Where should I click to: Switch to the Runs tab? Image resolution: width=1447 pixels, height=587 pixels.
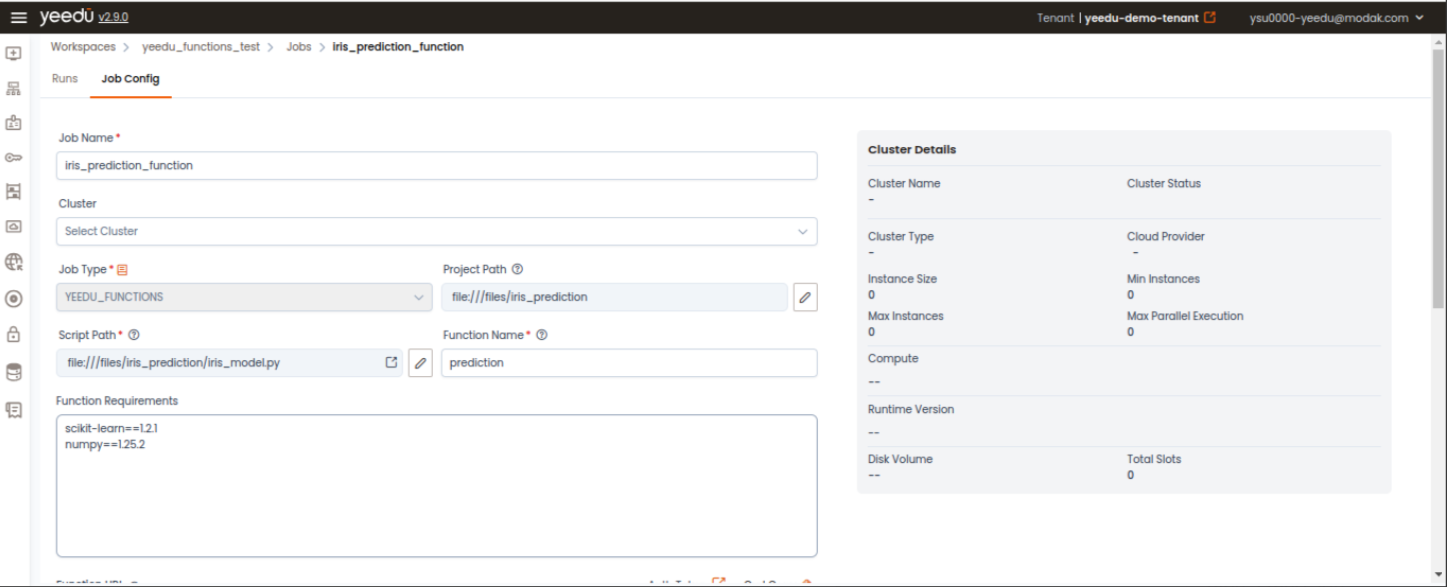tap(65, 78)
